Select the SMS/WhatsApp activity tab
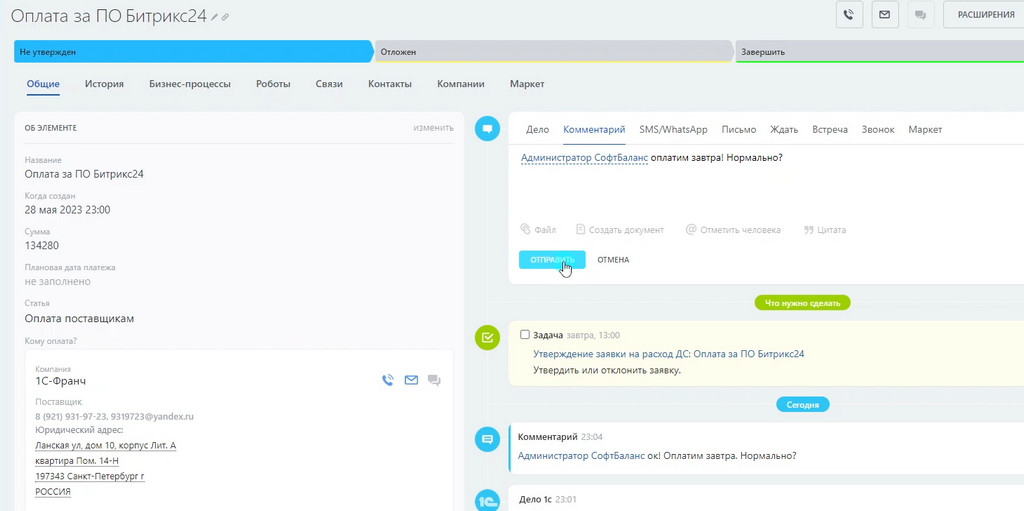The height and width of the screenshot is (511, 1024). pos(673,129)
